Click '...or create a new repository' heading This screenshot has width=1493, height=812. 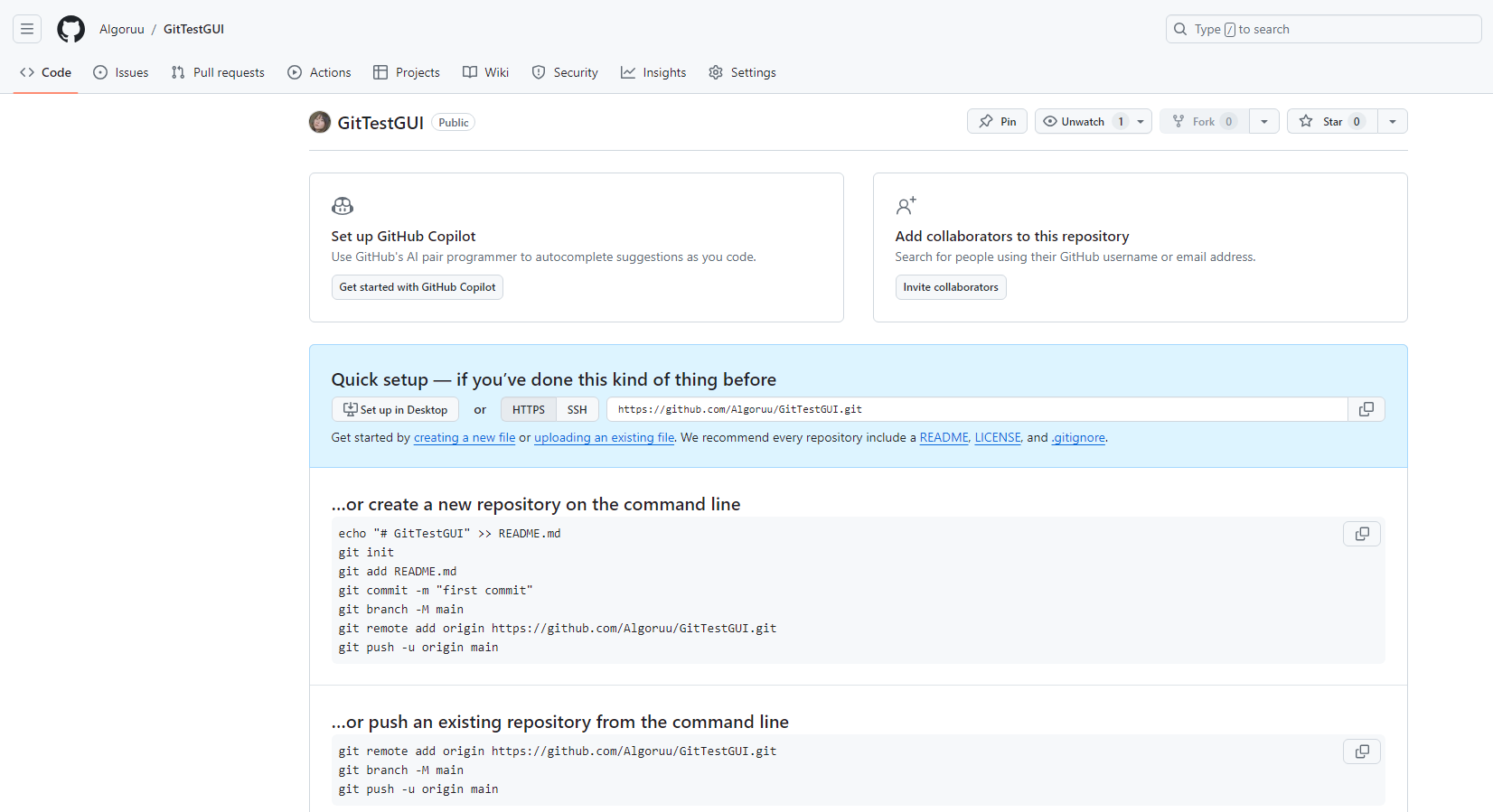pos(536,504)
